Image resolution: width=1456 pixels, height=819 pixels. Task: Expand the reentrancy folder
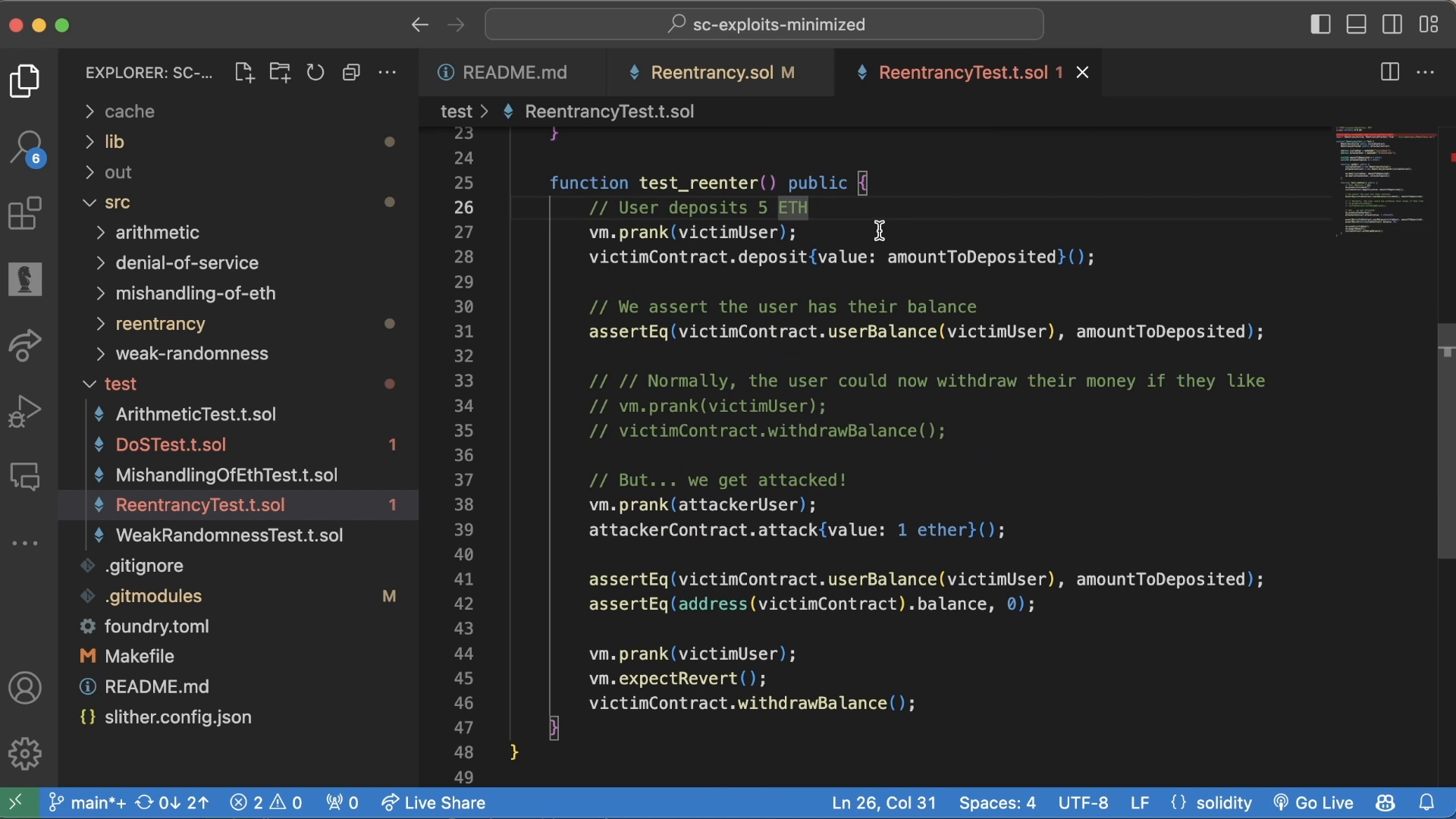(x=160, y=324)
